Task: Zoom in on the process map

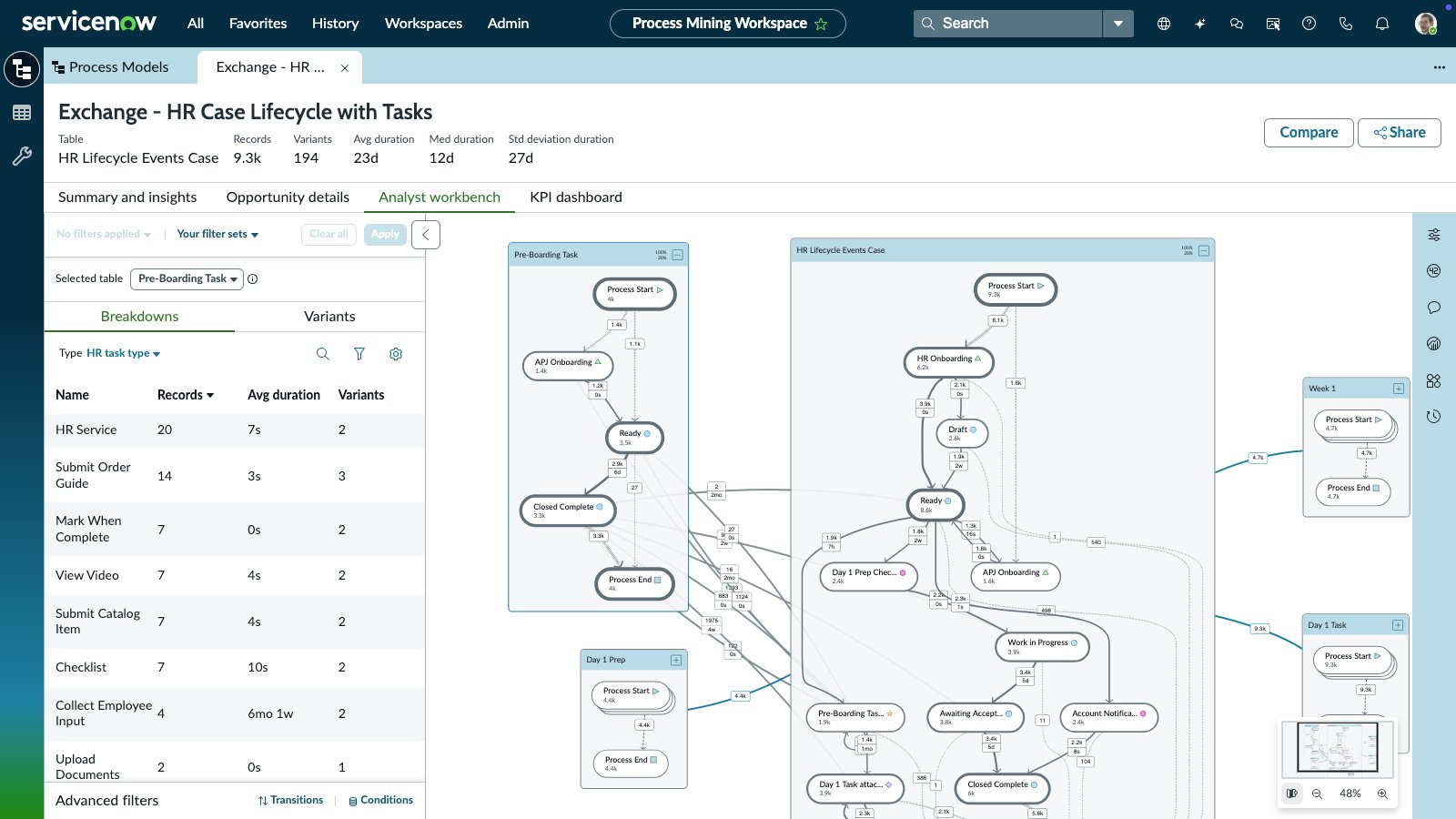Action: 1382,794
